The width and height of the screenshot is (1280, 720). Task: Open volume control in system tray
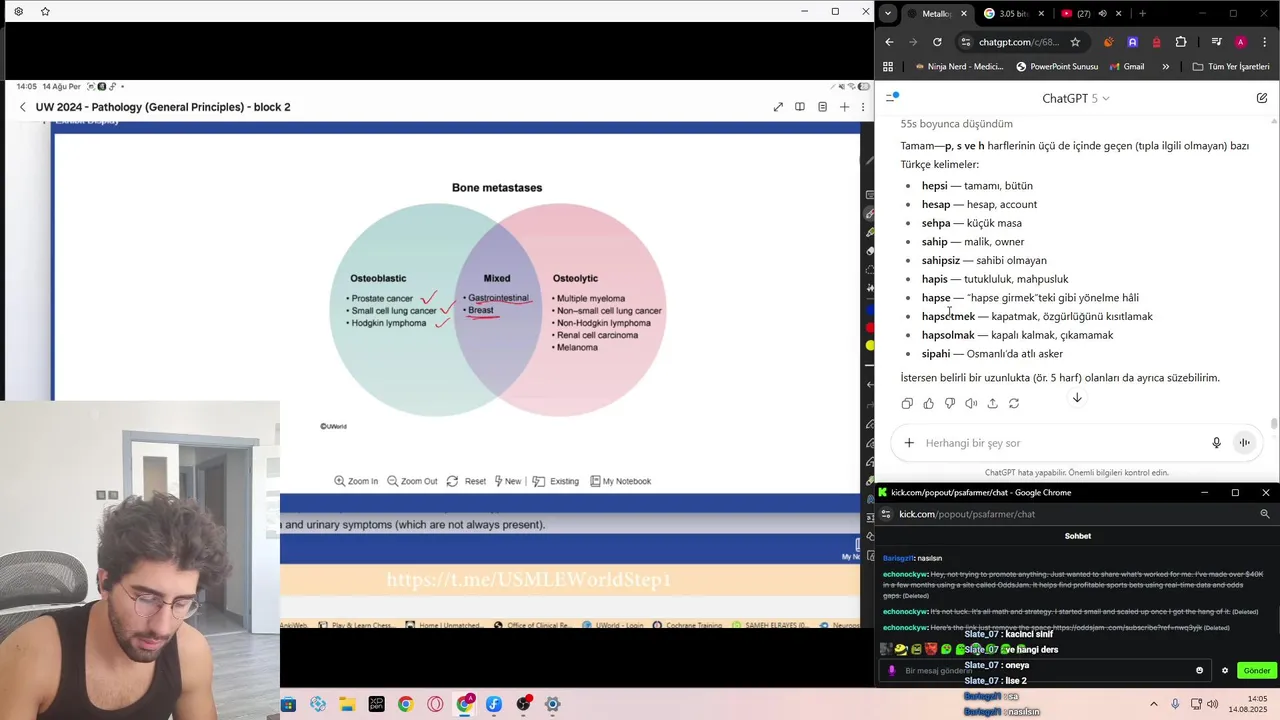tap(1212, 704)
